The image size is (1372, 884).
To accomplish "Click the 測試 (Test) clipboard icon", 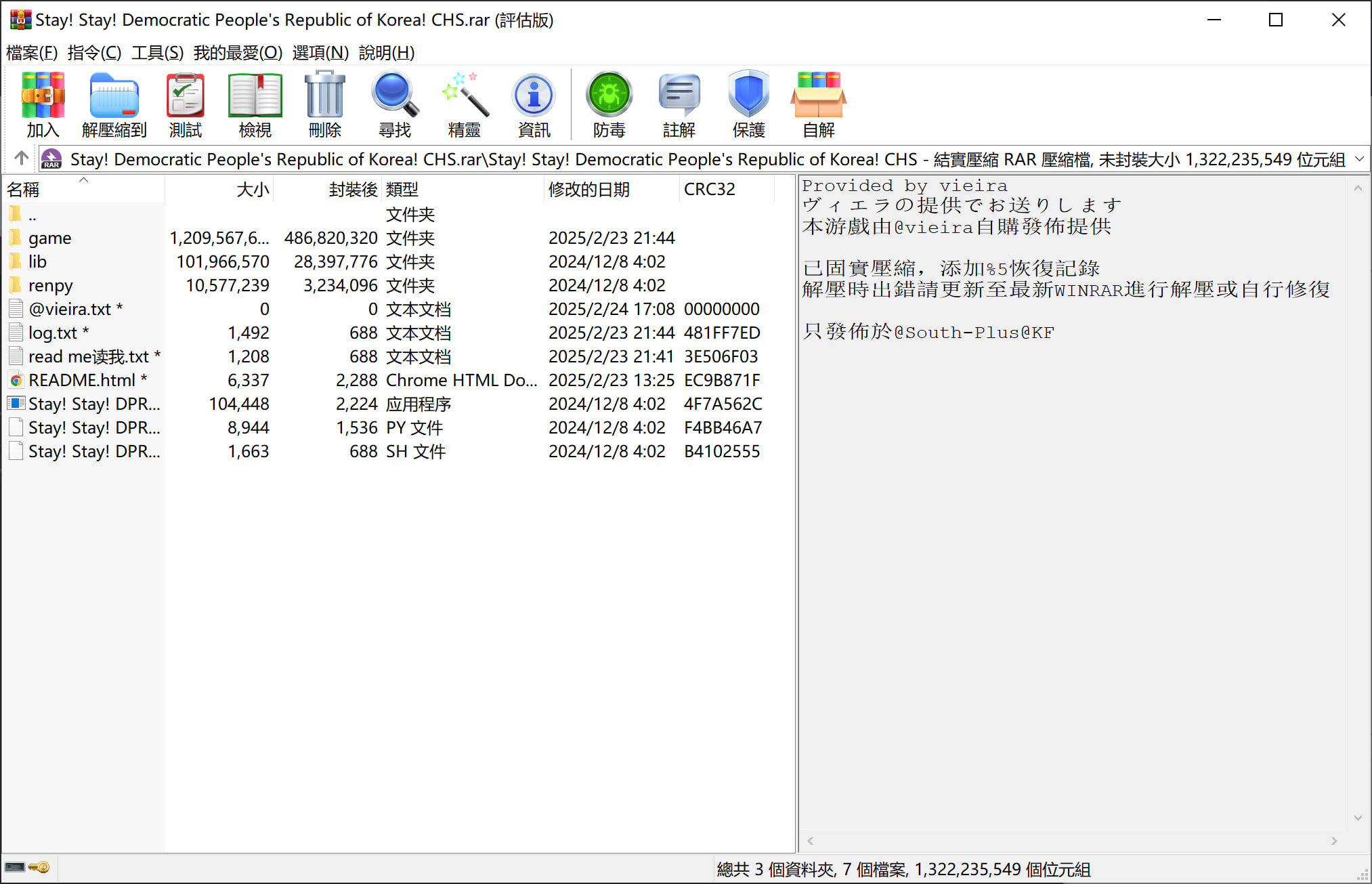I will (185, 96).
